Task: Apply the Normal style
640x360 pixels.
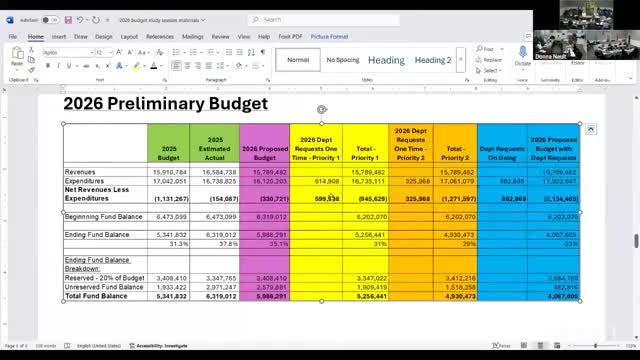Action: (298, 60)
